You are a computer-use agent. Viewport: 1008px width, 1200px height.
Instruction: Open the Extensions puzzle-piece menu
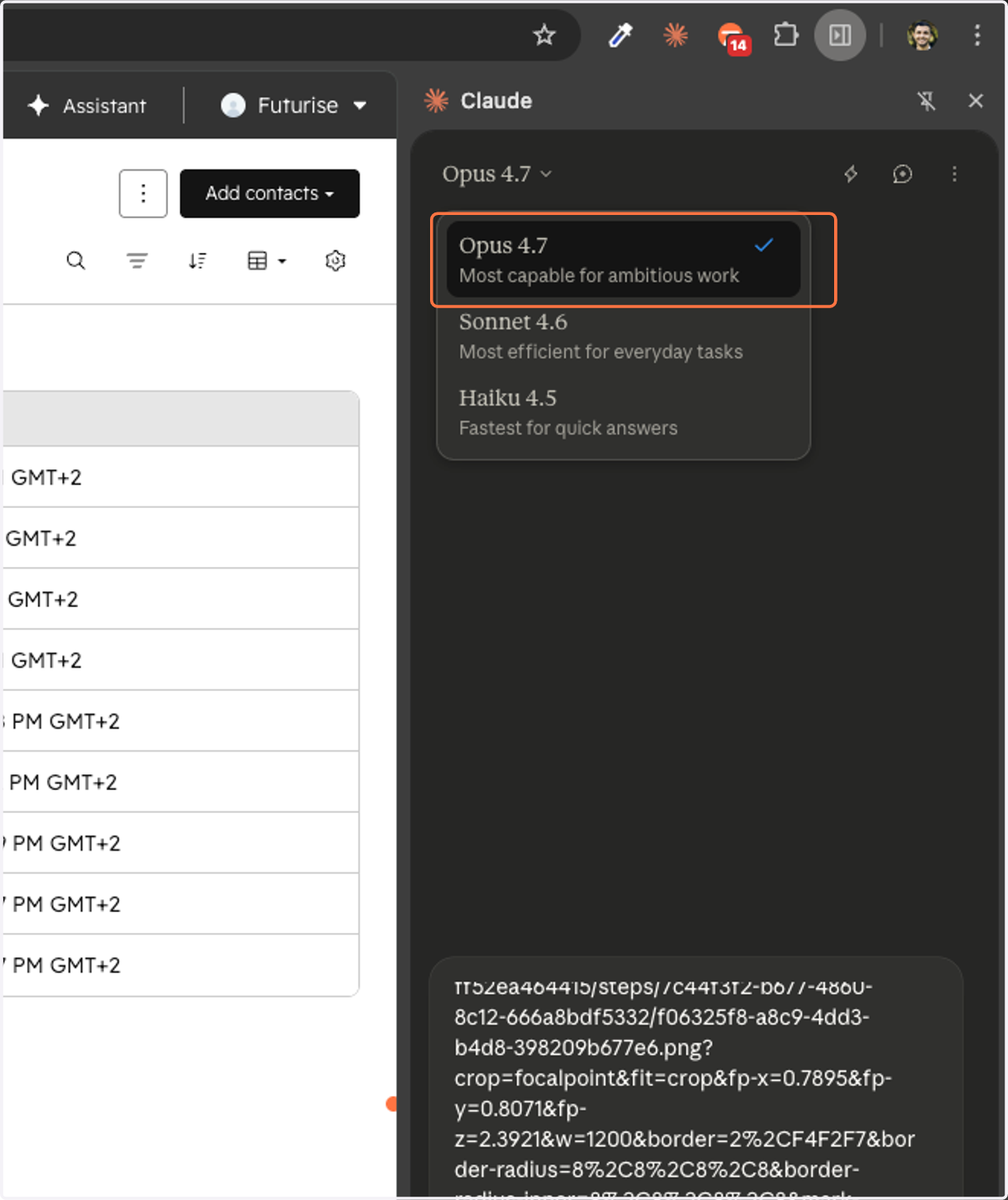point(785,35)
